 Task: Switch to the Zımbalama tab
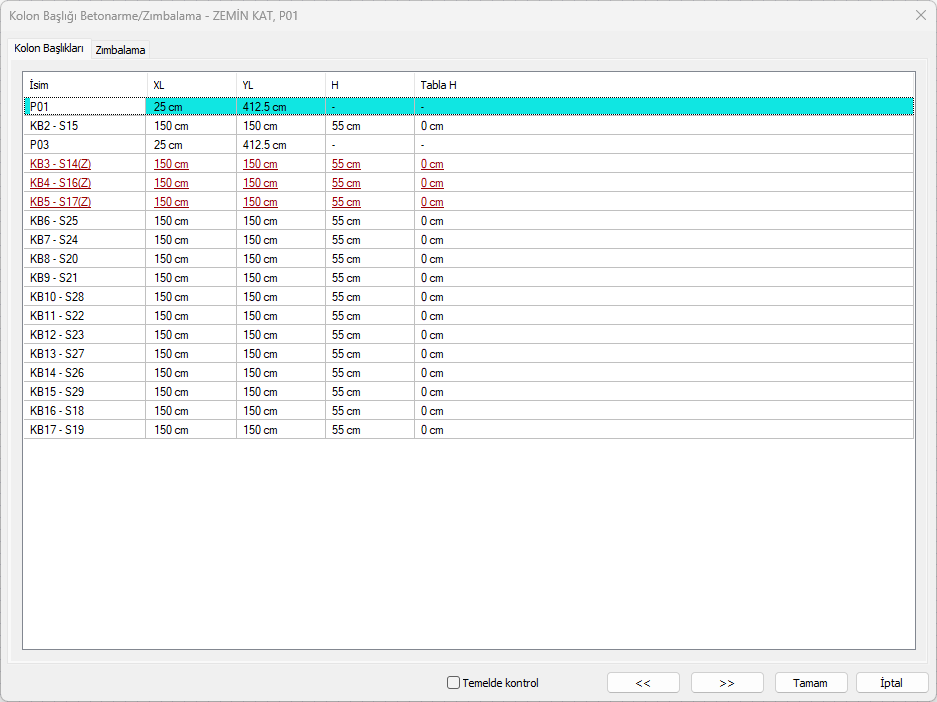121,50
